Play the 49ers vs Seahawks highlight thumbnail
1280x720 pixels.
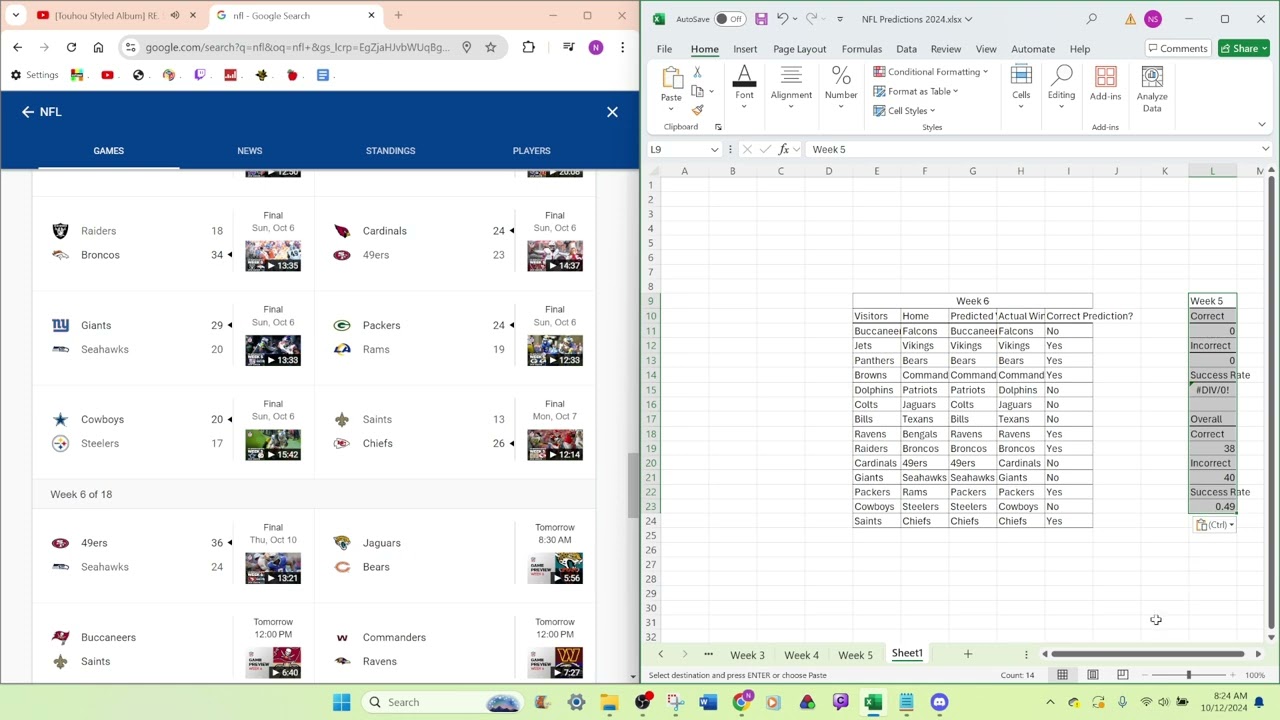click(x=273, y=568)
